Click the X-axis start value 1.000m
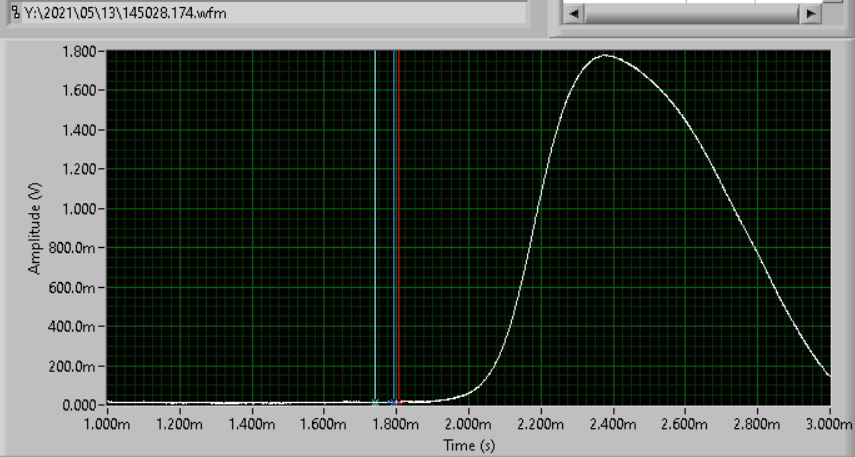855x457 pixels. click(107, 424)
